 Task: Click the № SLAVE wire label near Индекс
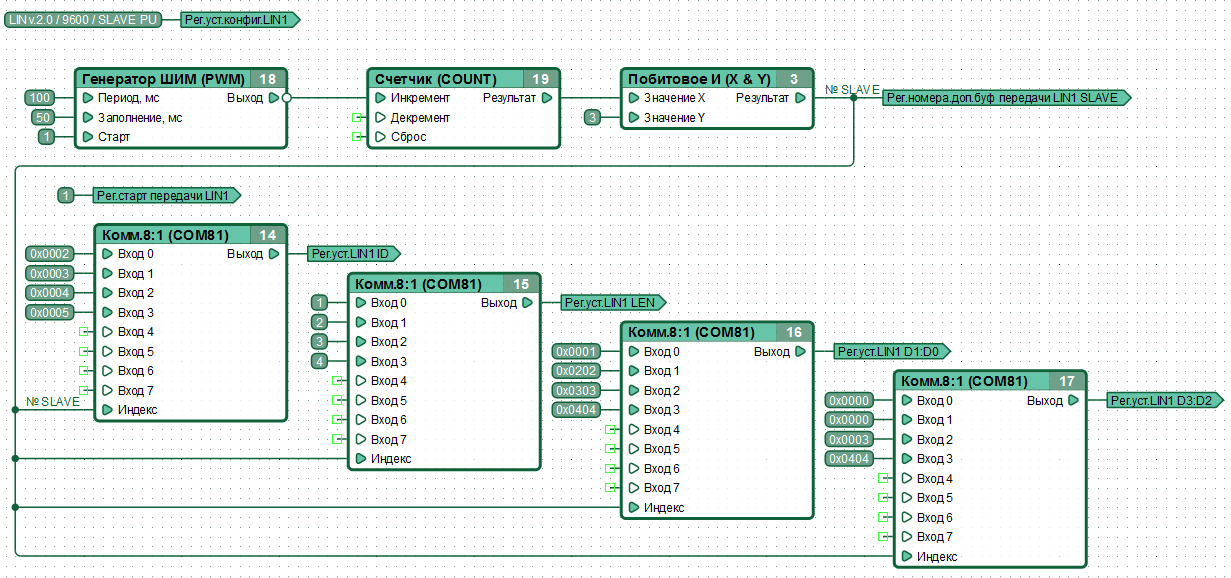click(52, 402)
